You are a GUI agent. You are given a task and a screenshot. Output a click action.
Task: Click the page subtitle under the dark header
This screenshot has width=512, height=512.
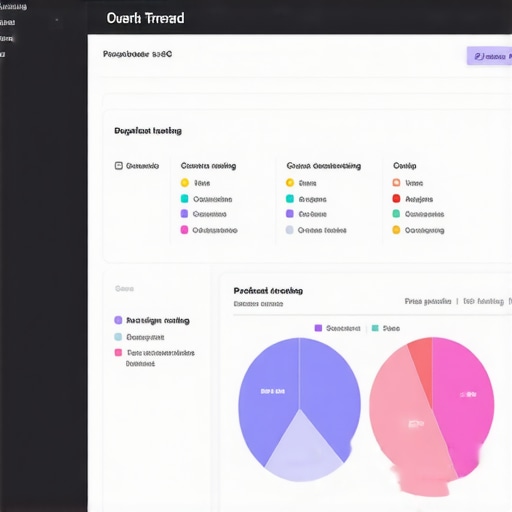[x=137, y=54]
